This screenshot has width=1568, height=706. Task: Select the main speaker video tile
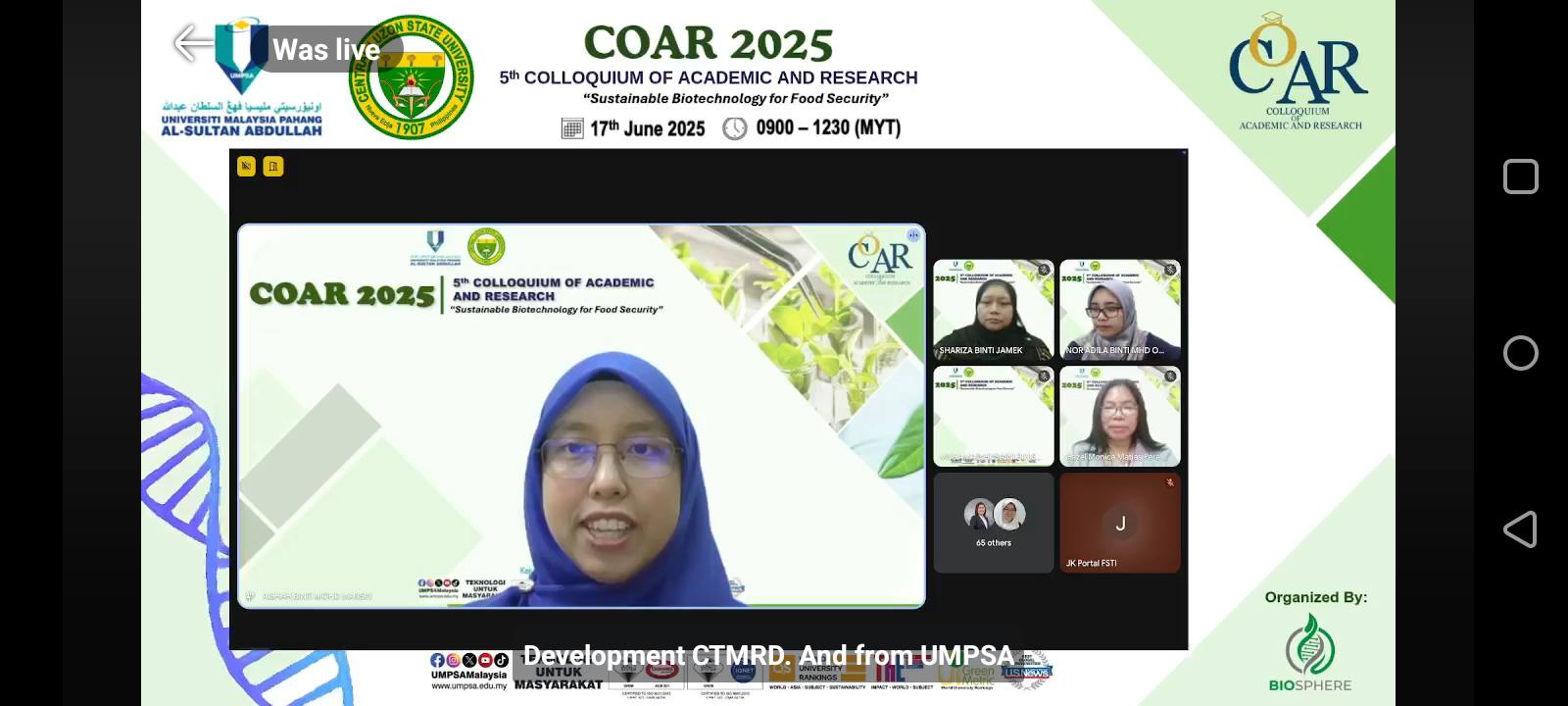[581, 416]
